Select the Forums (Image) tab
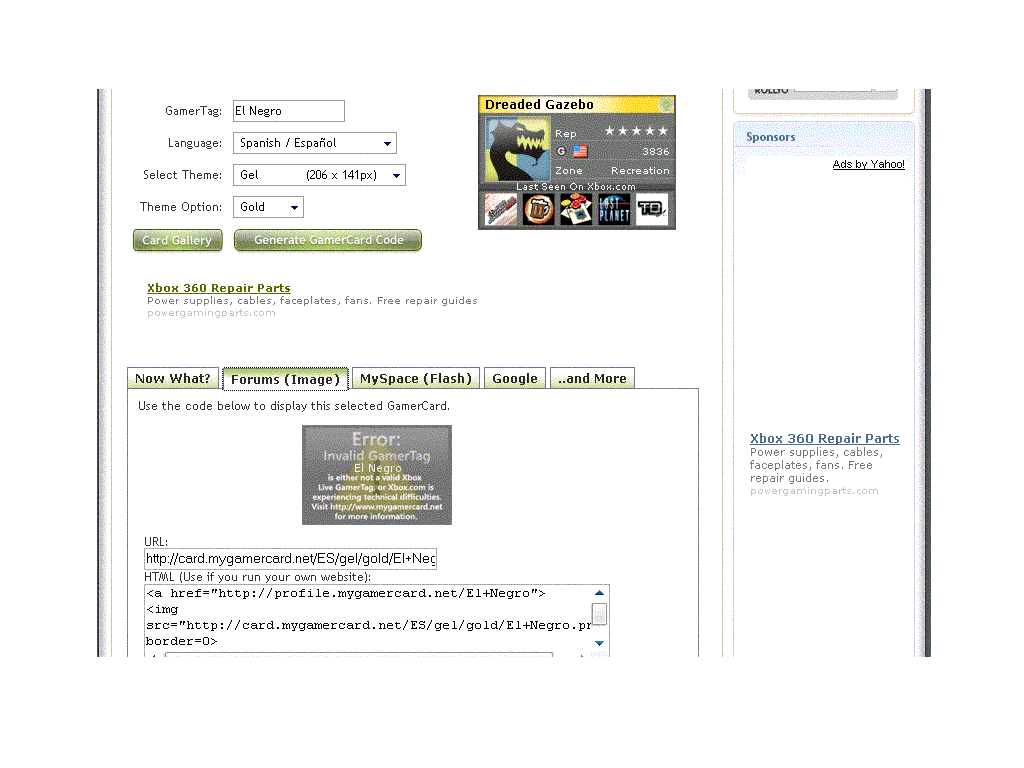1024x768 pixels. pos(285,379)
